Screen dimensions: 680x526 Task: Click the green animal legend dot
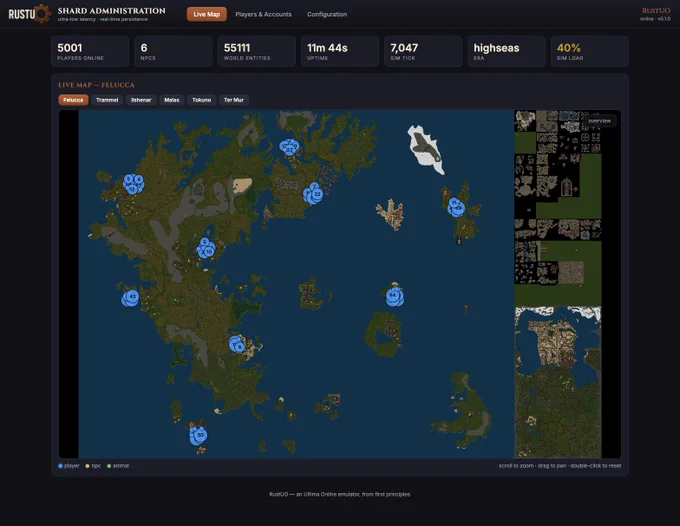[109, 466]
